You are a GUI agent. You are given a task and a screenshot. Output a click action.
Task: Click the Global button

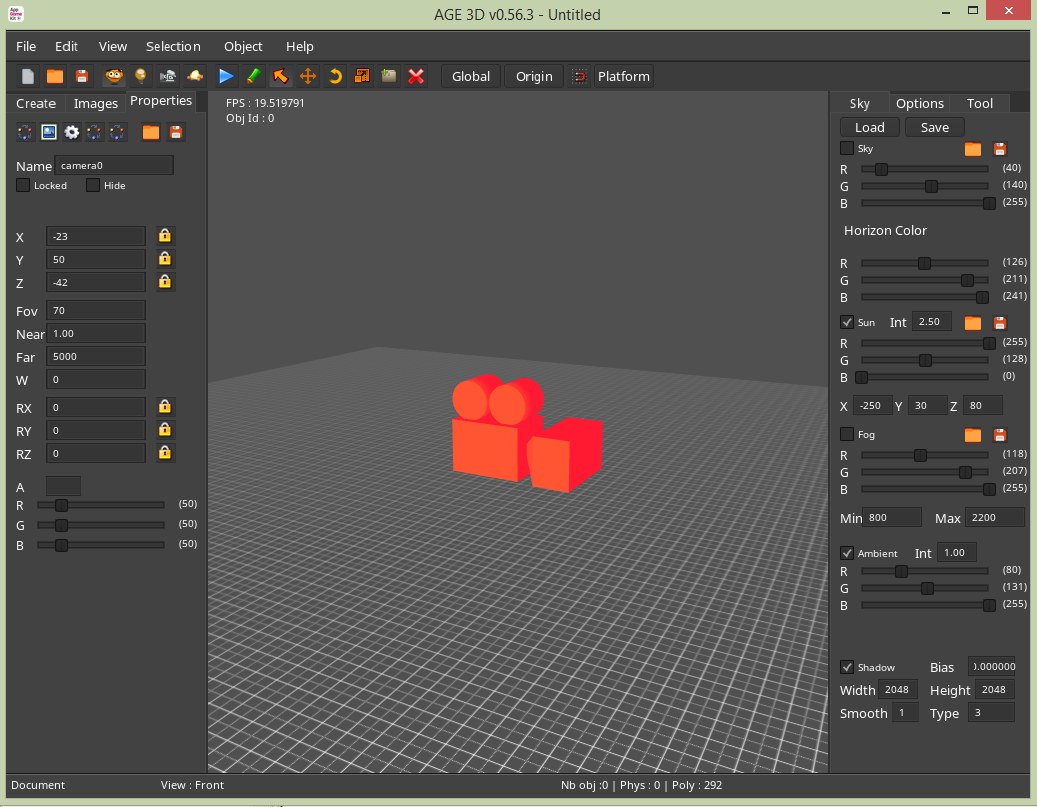471,77
